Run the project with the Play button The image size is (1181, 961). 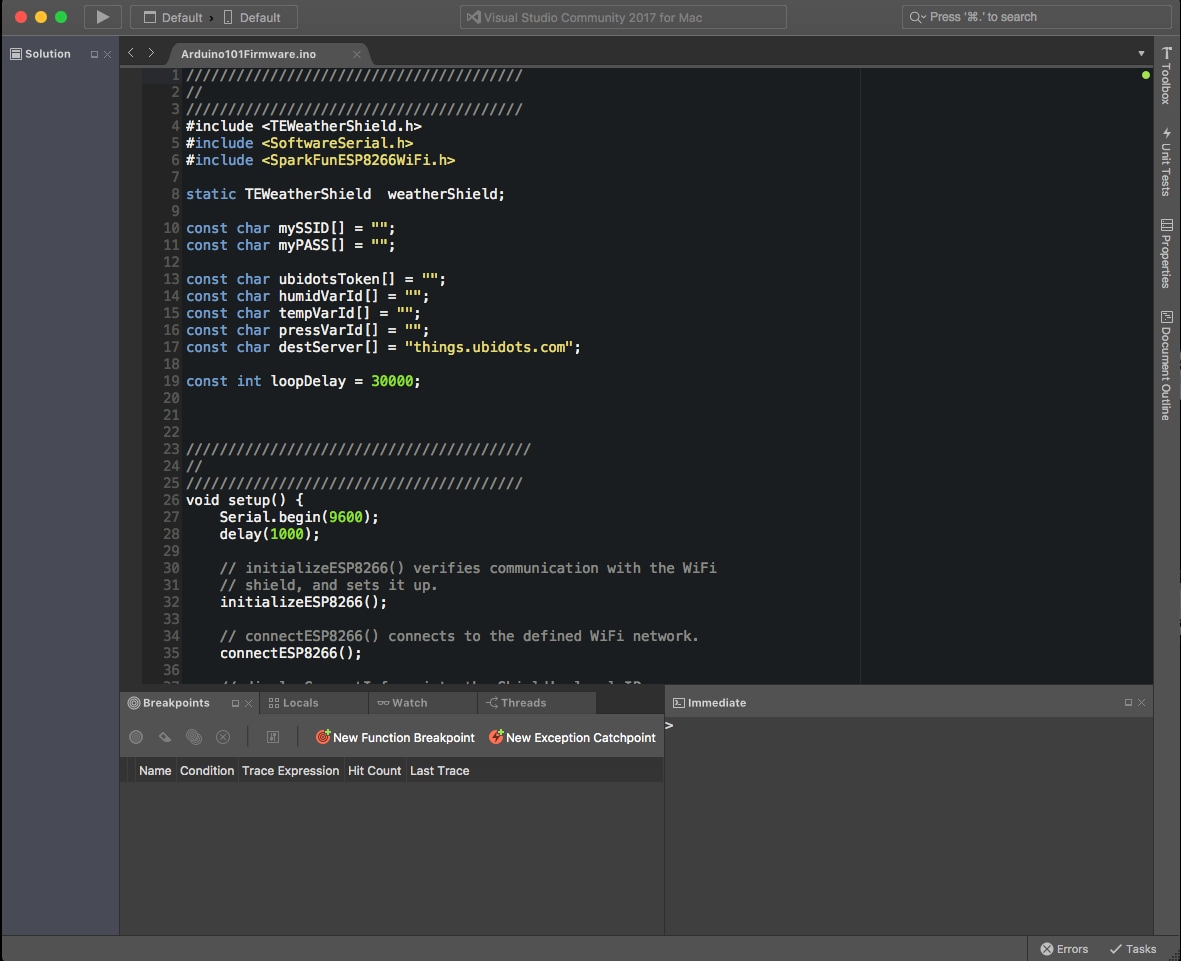coord(103,17)
